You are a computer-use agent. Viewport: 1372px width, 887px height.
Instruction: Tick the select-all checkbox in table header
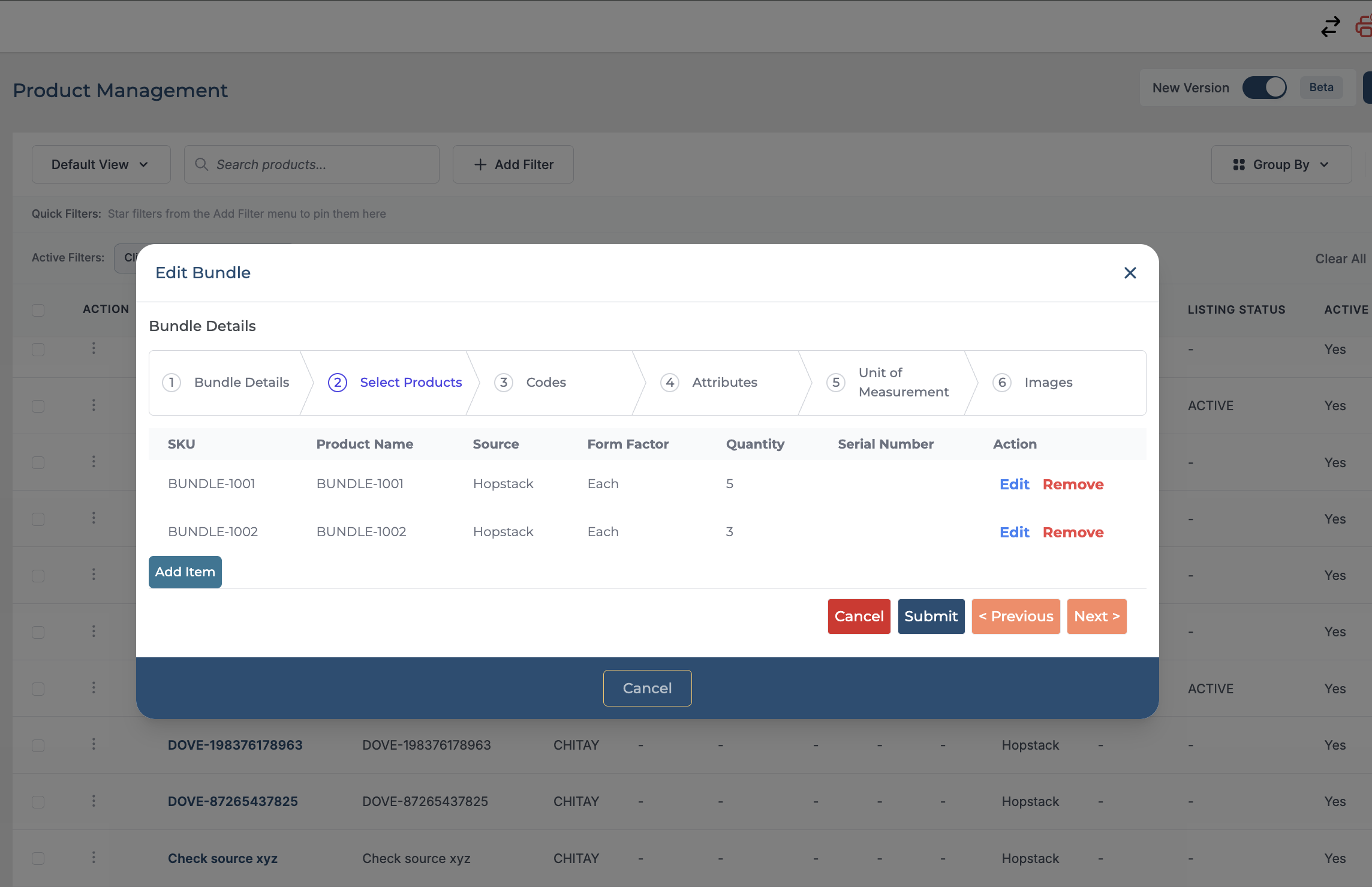(x=38, y=310)
